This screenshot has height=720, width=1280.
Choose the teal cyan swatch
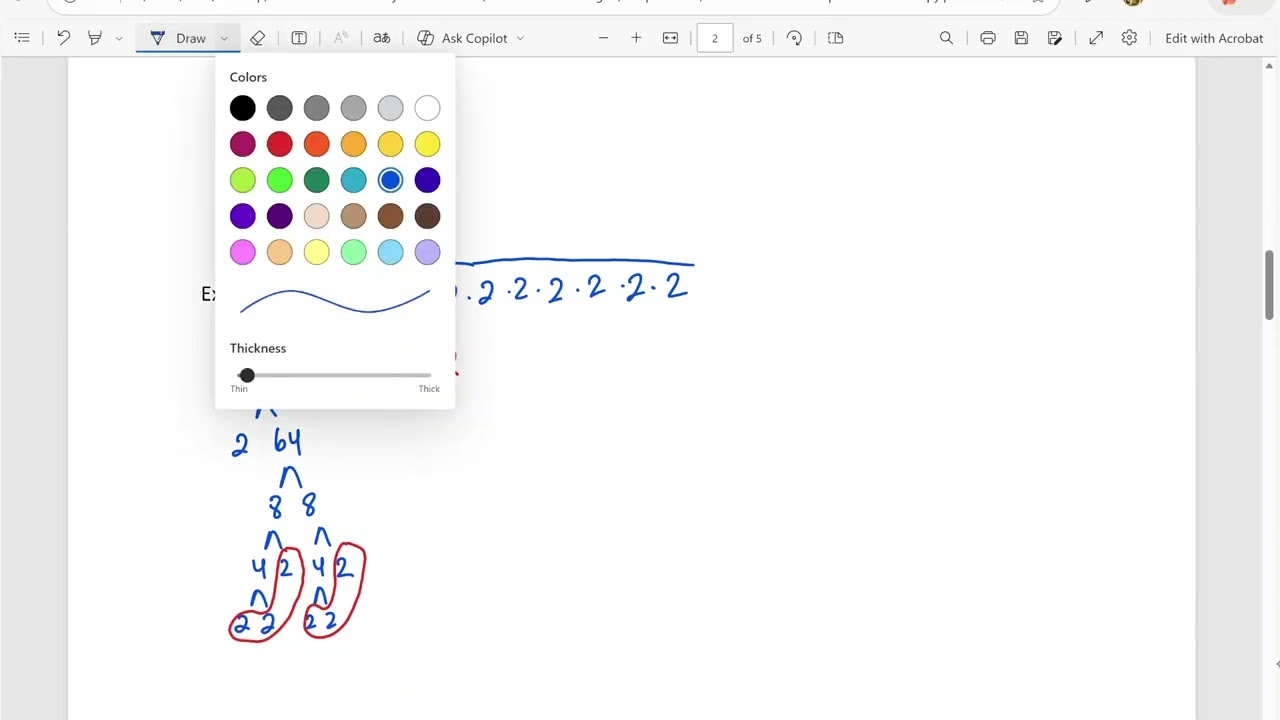click(x=353, y=180)
